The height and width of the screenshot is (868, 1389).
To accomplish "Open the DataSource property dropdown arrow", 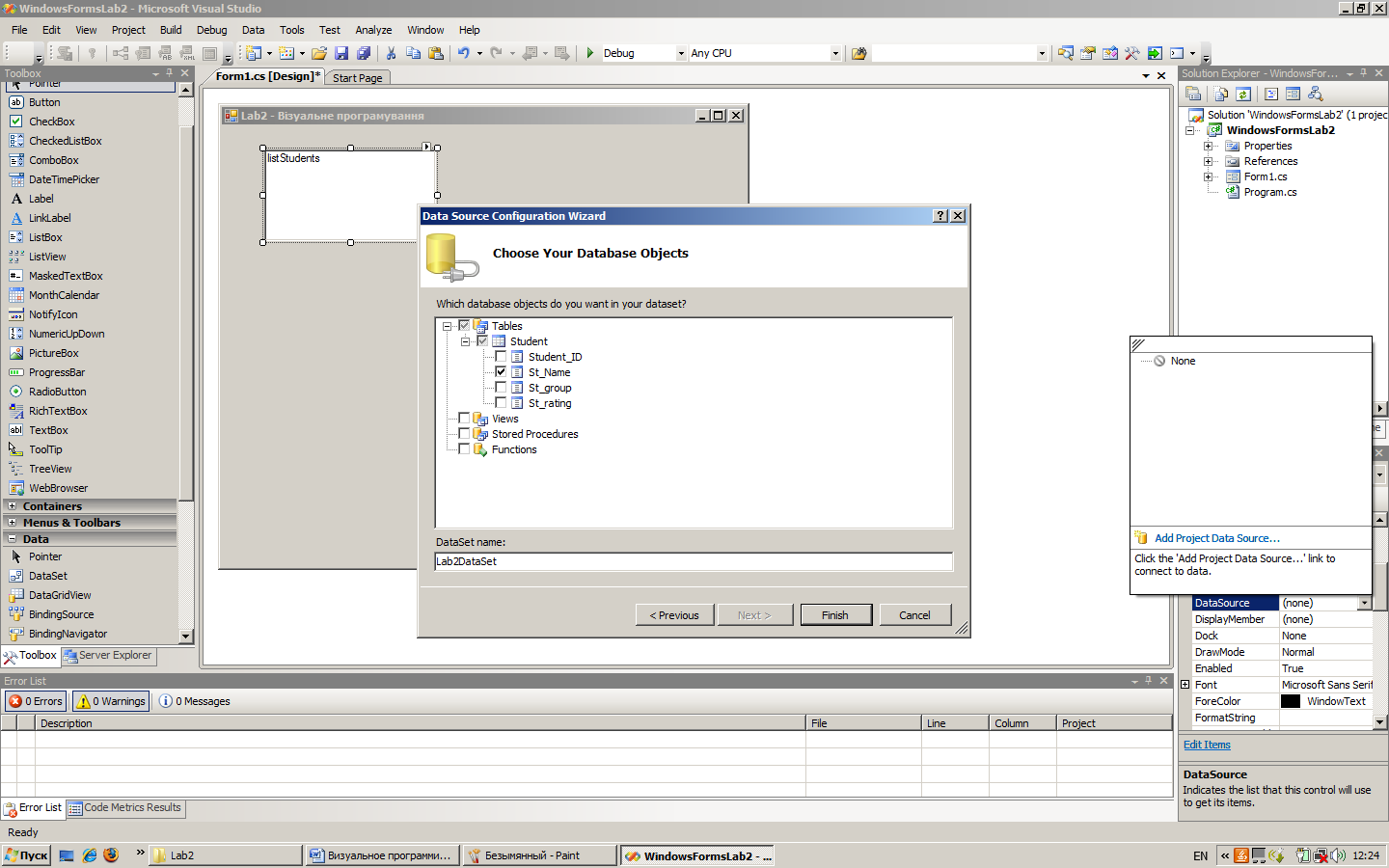I will point(1365,603).
